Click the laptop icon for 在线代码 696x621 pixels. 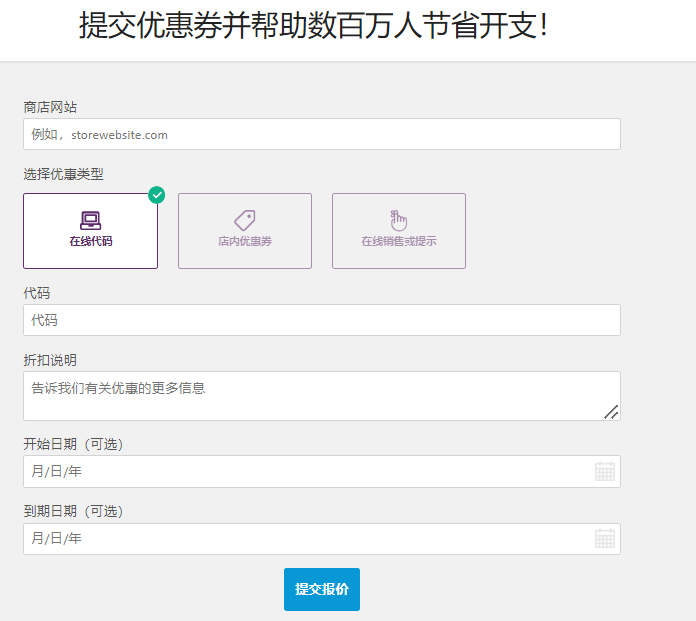pyautogui.click(x=91, y=220)
